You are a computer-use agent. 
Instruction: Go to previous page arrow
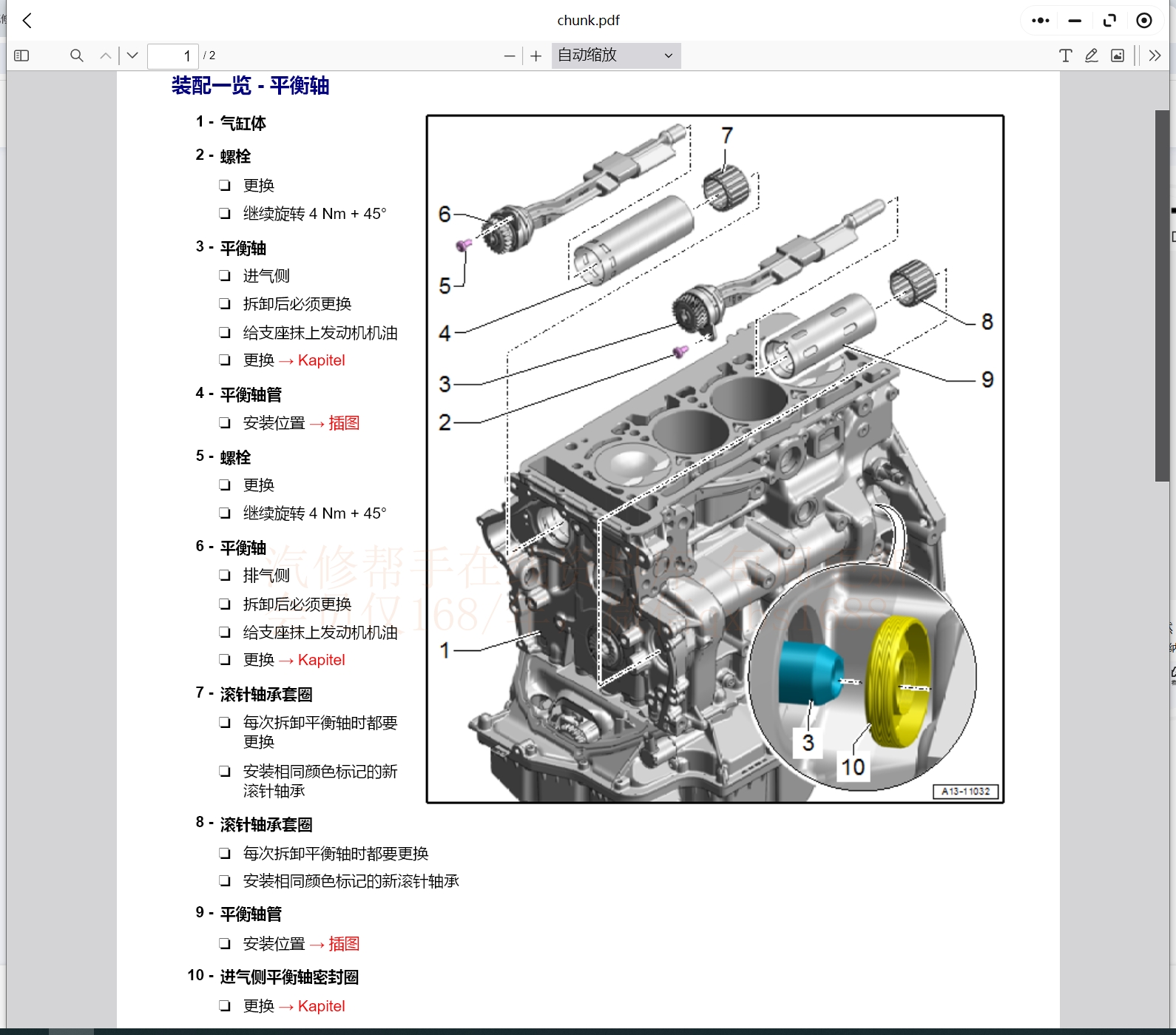tap(106, 55)
